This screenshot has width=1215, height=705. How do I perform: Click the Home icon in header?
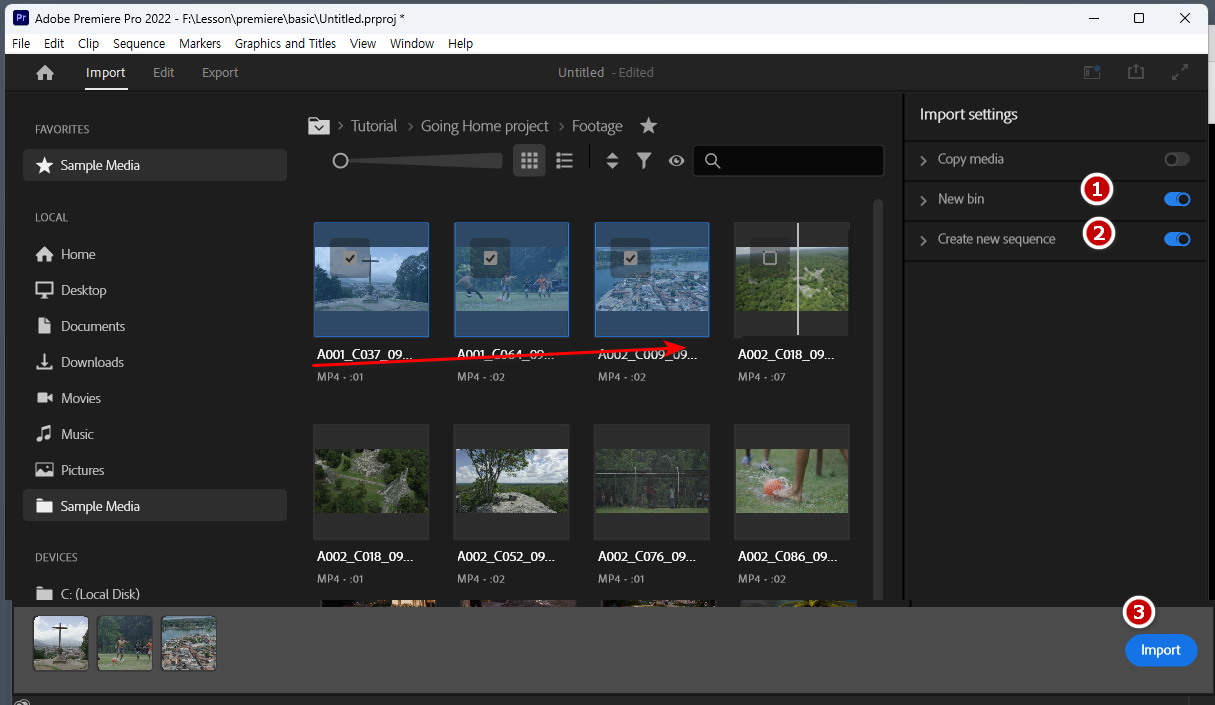45,73
